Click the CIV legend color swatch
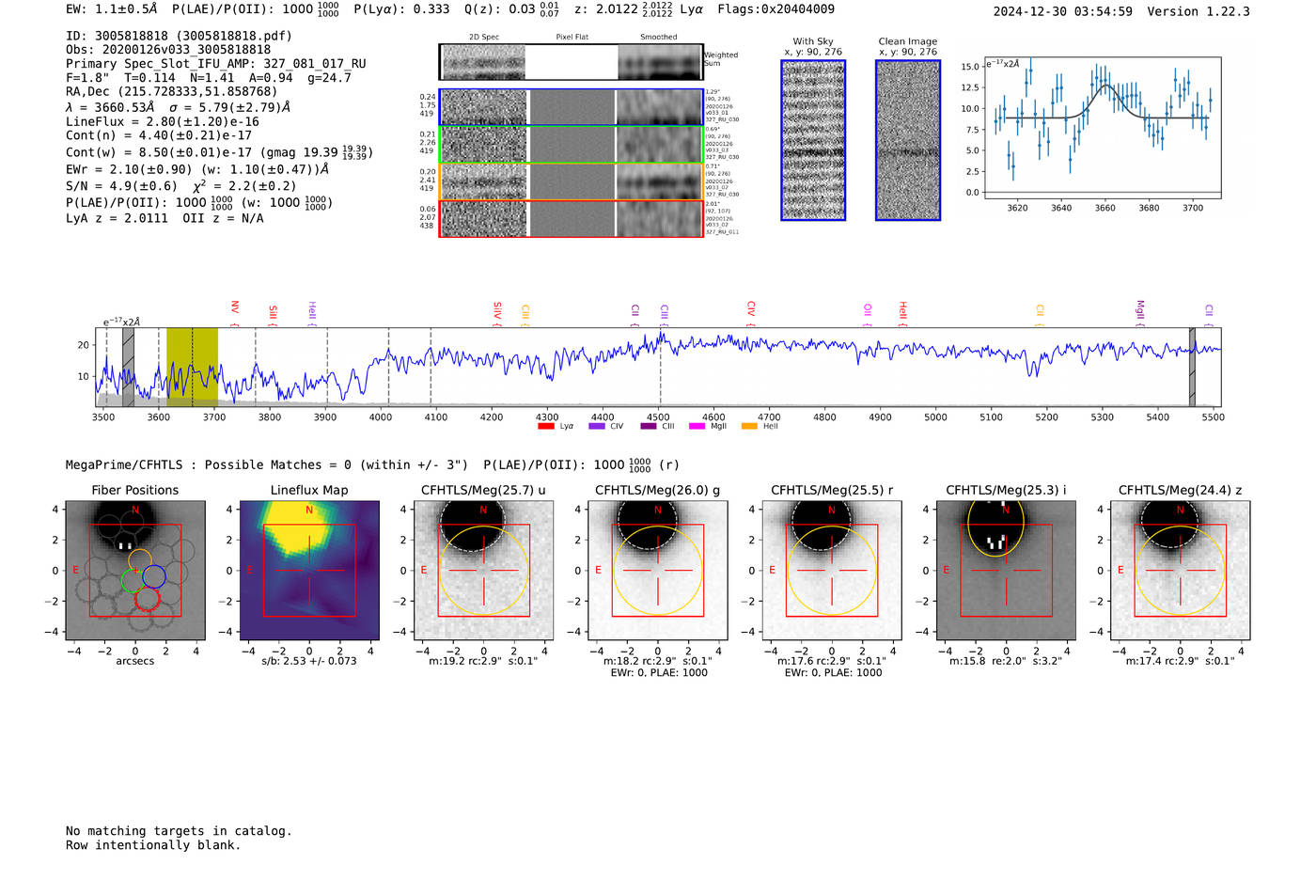Image resolution: width=1316 pixels, height=896 pixels. 596,426
